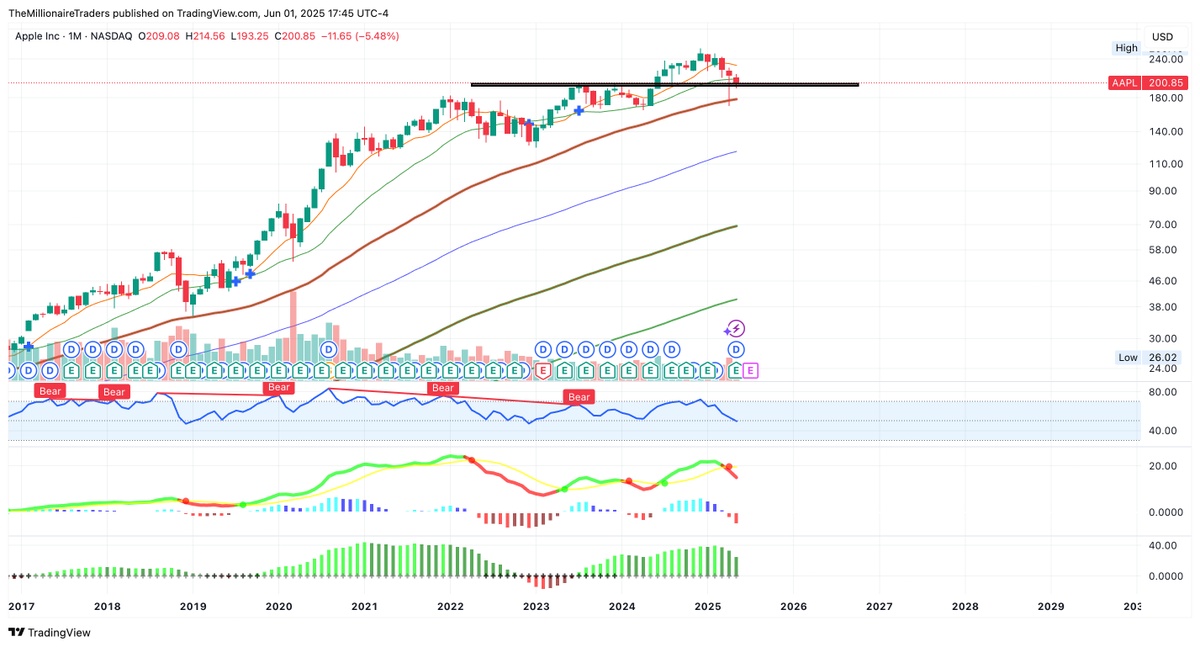
Task: Click the Bear label near 2022 on RSI
Action: point(442,388)
